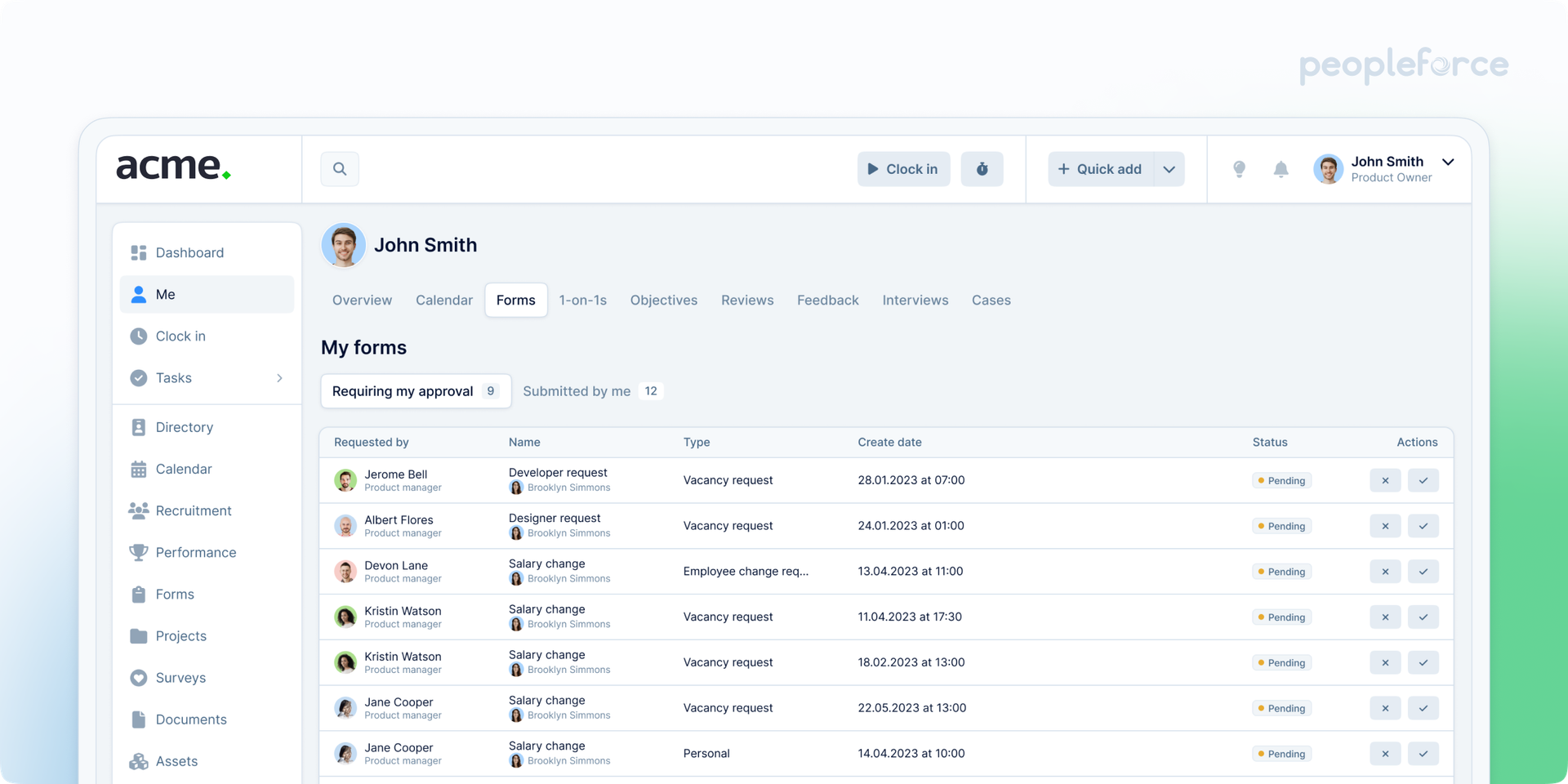1568x784 pixels.
Task: Open the Developer request form
Action: pos(558,473)
